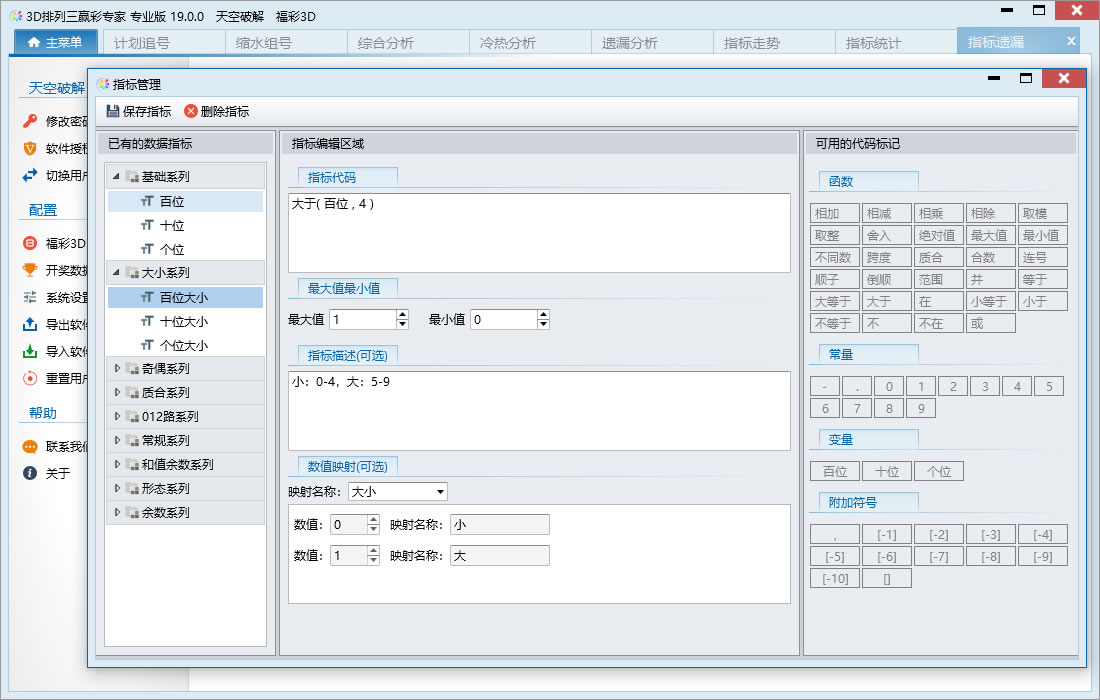Click the red delete indicator (删除指标) icon

[190, 111]
